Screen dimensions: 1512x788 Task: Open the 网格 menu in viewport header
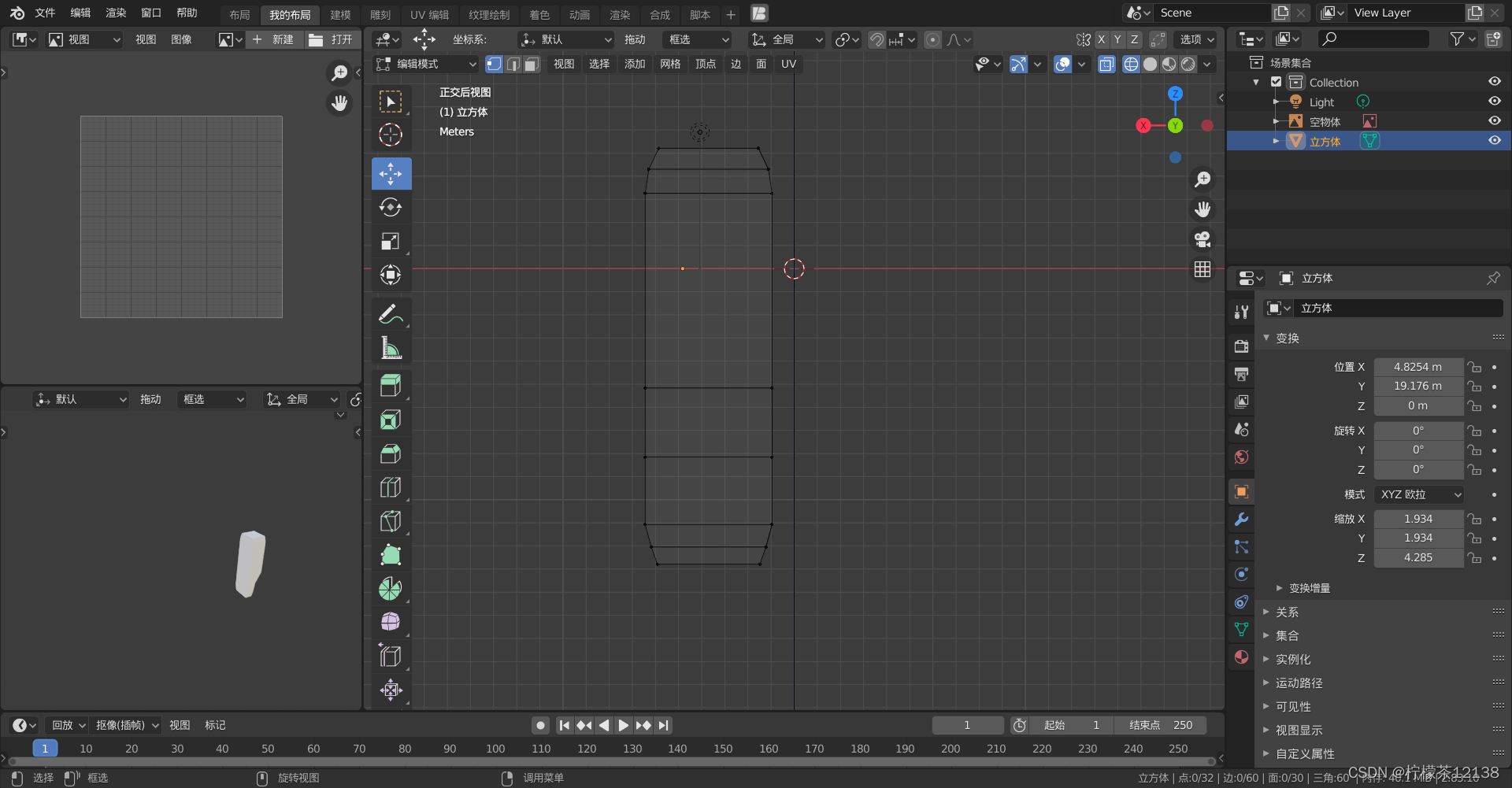670,65
